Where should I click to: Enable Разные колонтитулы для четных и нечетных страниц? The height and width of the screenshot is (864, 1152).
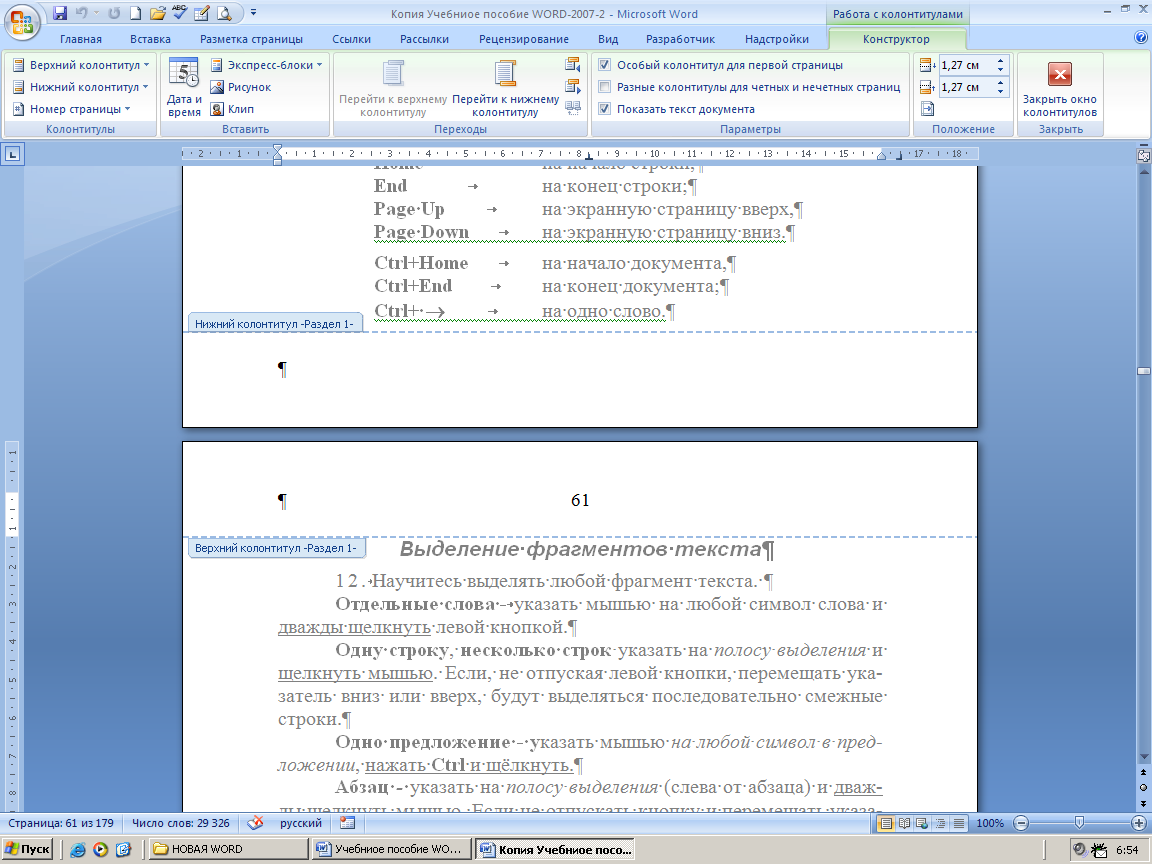click(604, 87)
